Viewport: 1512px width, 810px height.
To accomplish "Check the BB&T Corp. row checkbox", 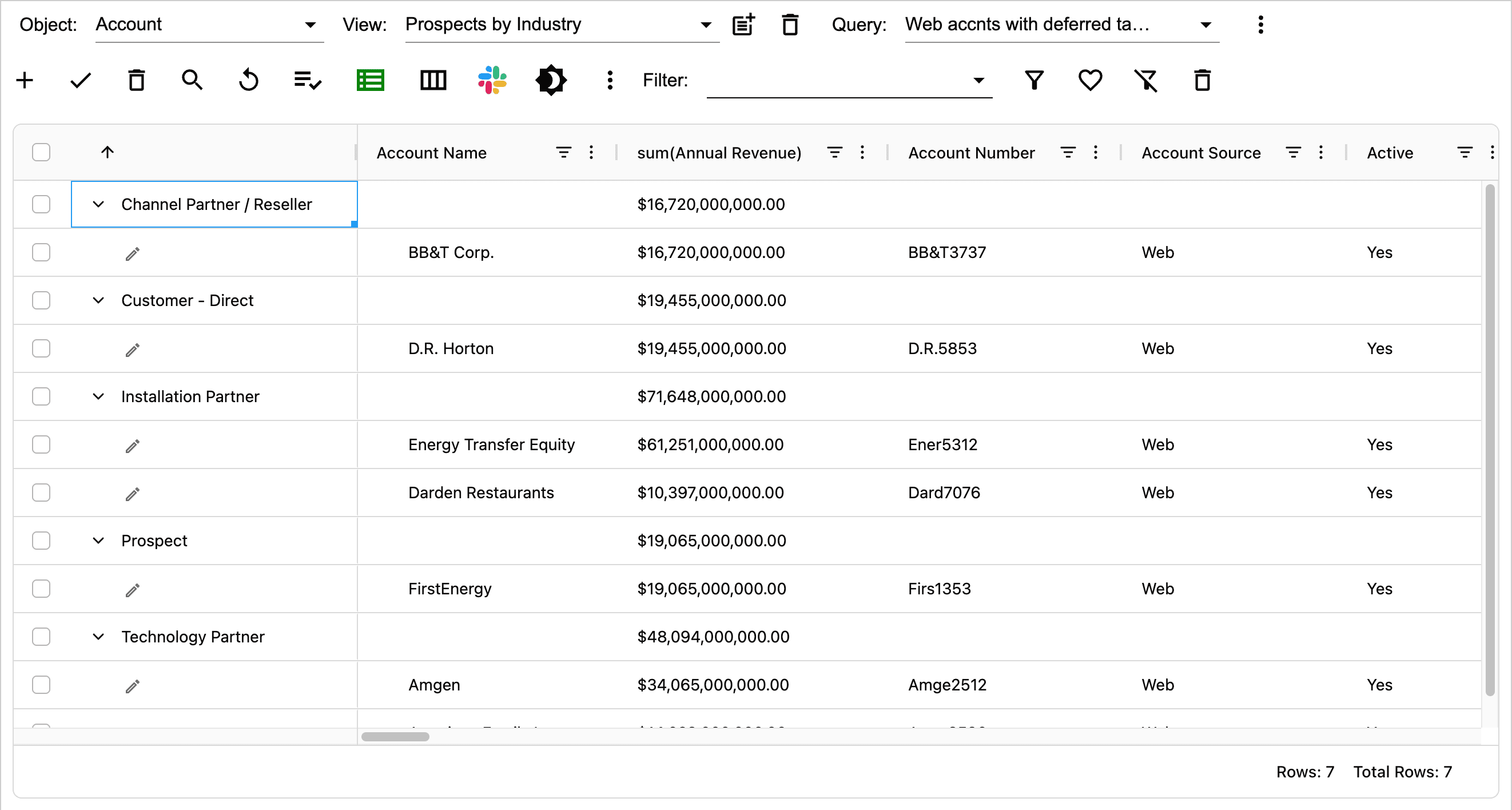I will [41, 252].
